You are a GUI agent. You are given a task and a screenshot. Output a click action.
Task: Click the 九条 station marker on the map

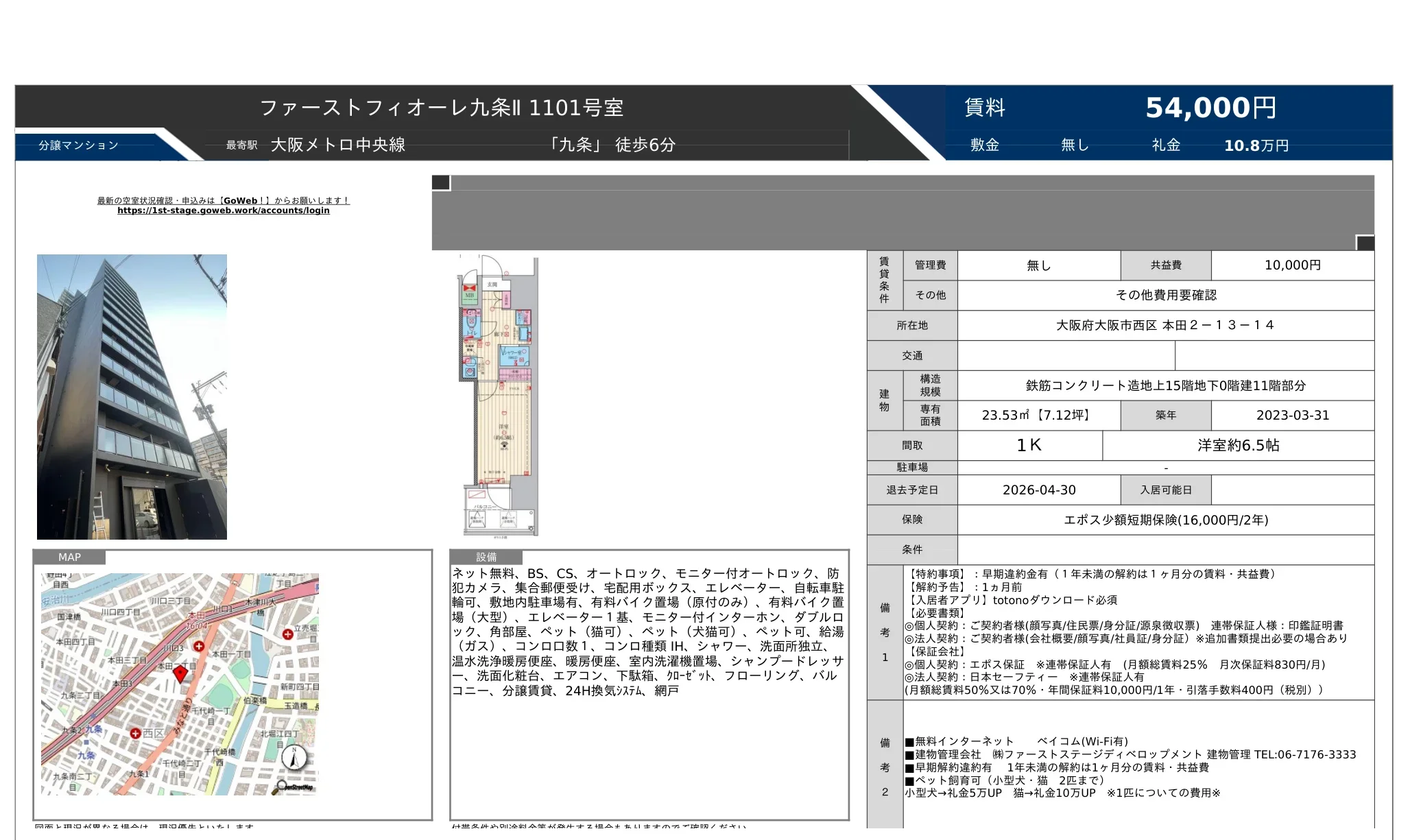tap(86, 742)
